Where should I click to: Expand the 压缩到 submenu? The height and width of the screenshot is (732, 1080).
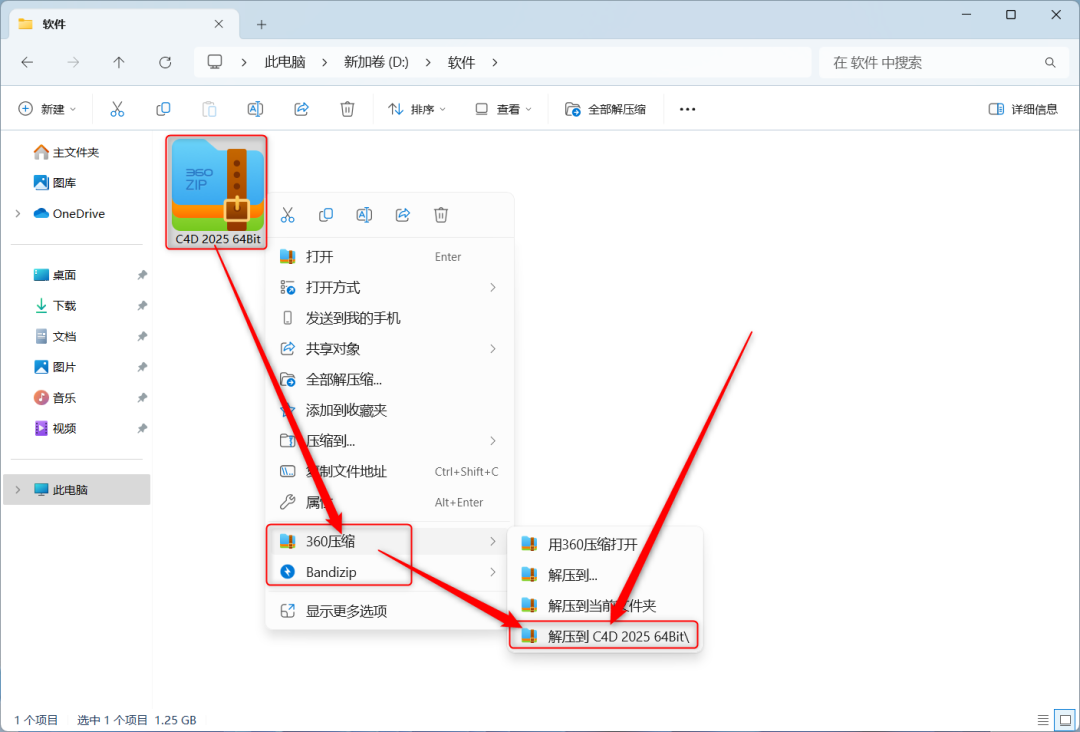click(492, 441)
